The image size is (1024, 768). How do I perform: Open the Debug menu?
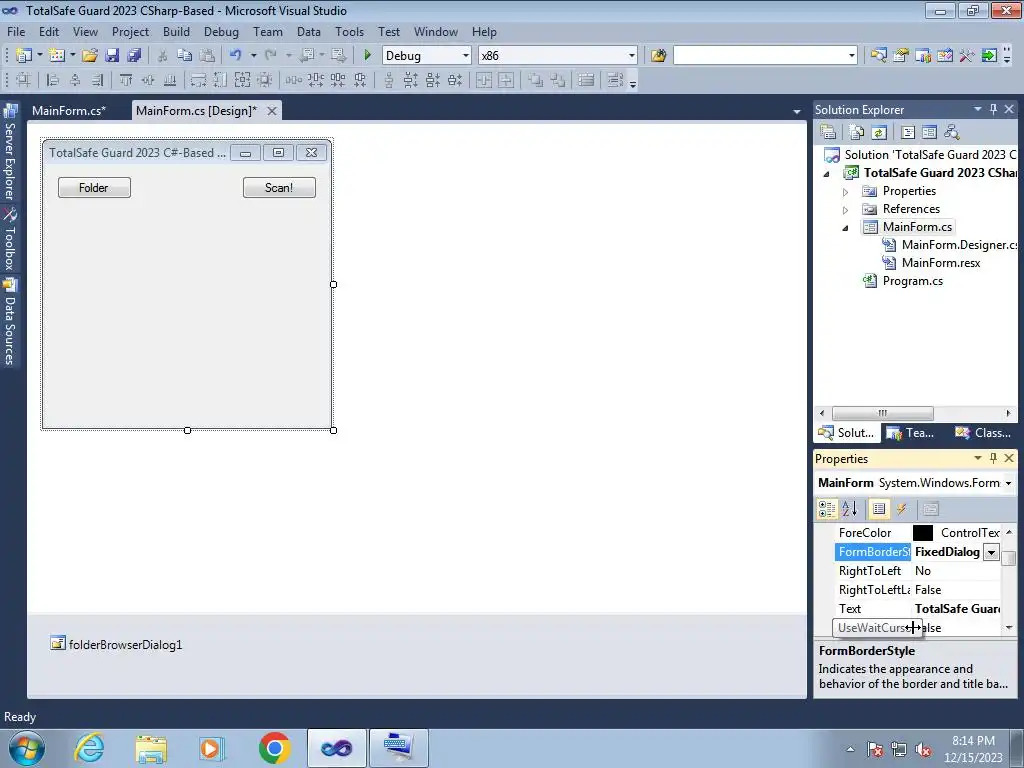221,31
